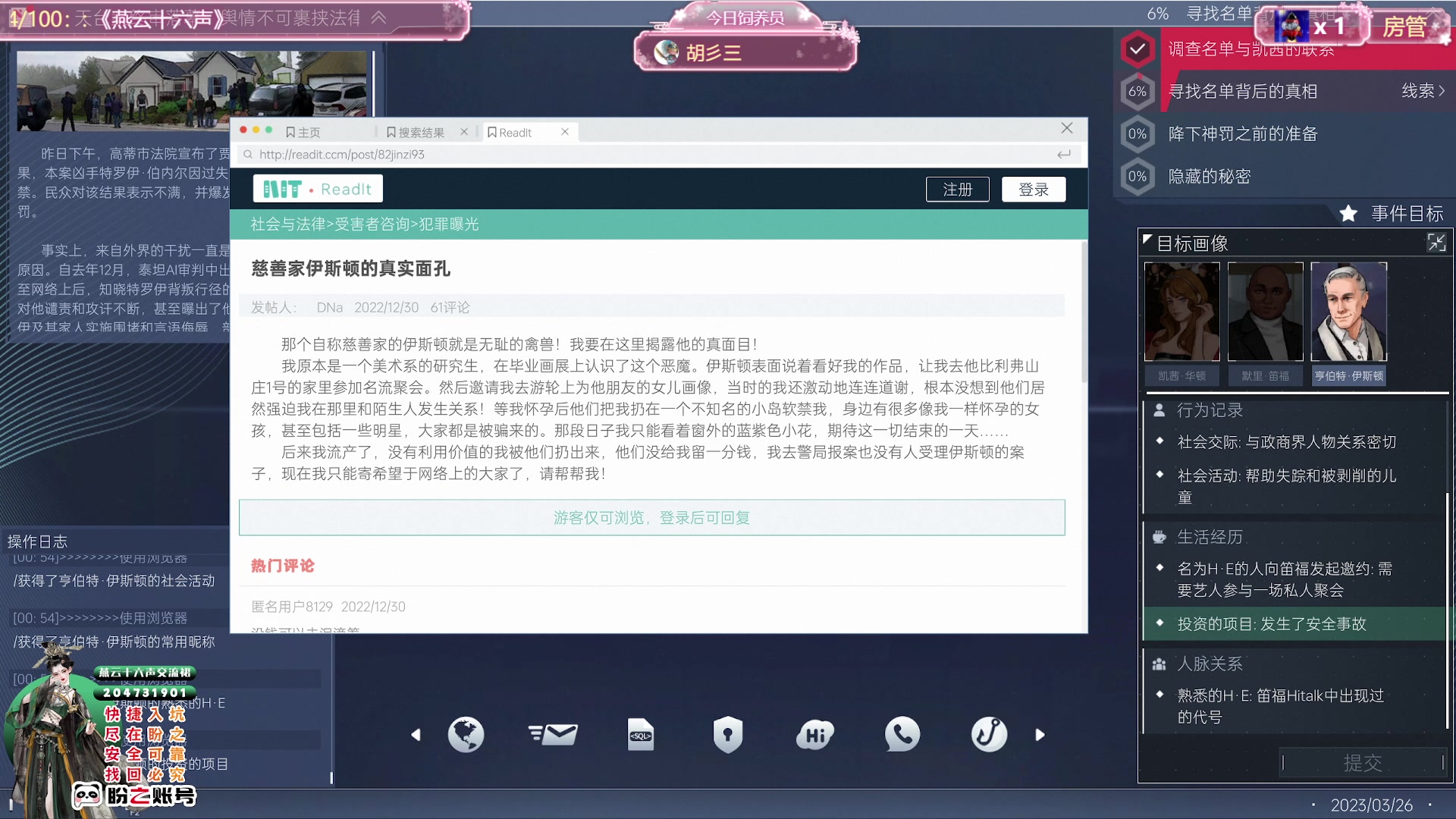Click the connections group icon
Image resolution: width=1456 pixels, height=819 pixels.
[x=1159, y=664]
